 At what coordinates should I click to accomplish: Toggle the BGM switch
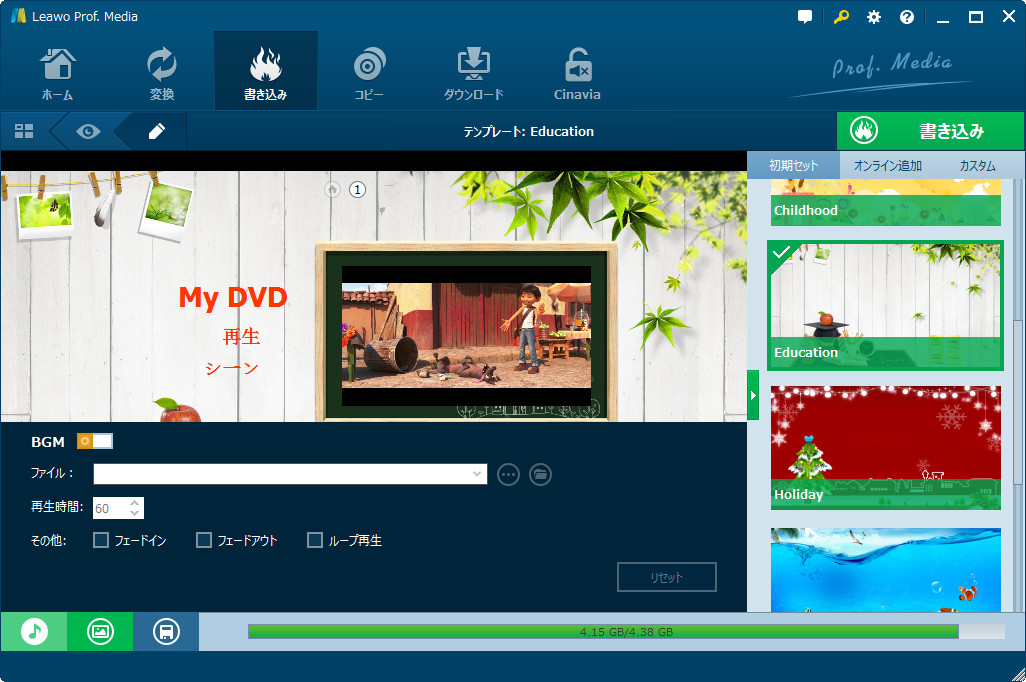95,441
